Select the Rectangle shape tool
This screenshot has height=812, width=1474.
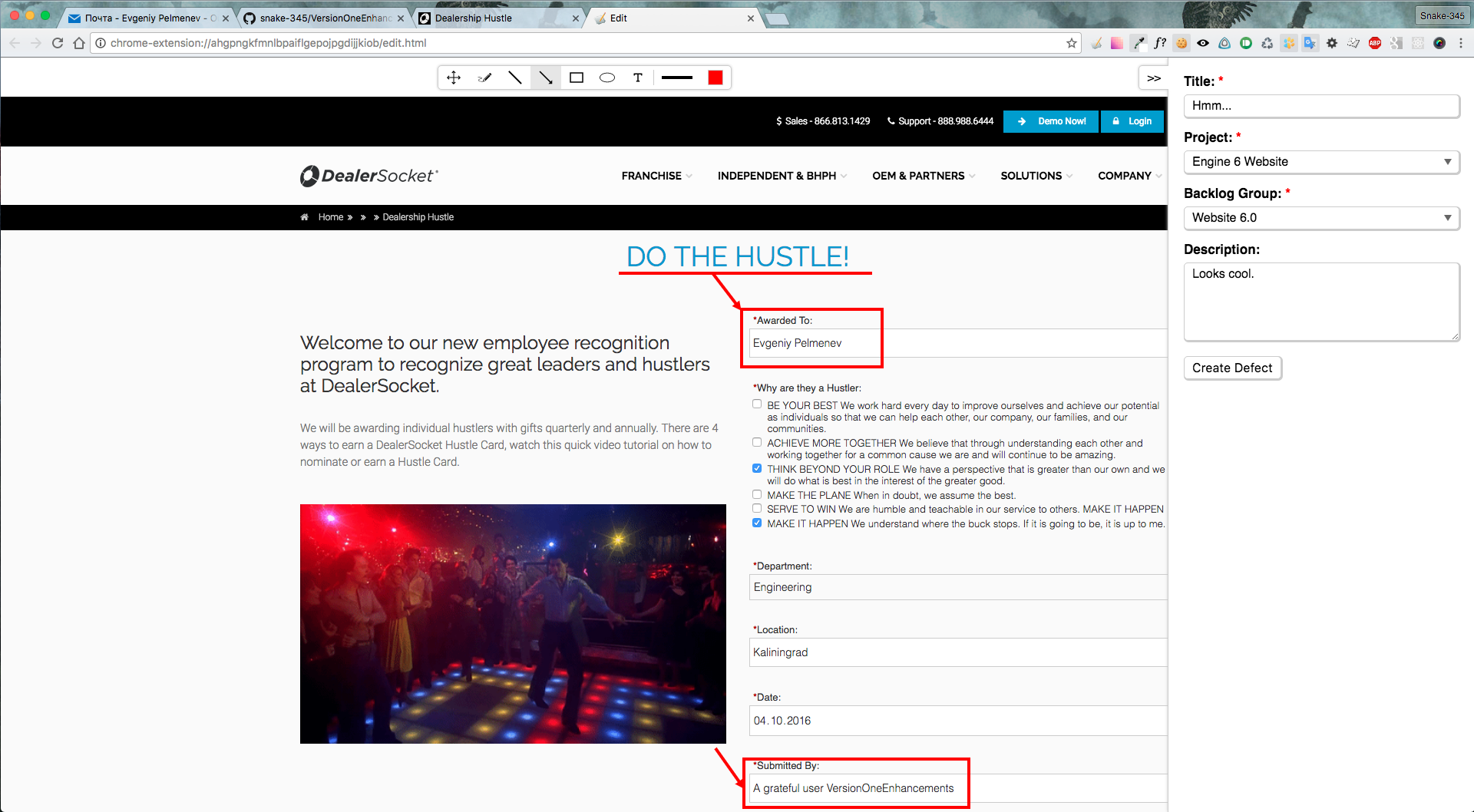[x=577, y=78]
